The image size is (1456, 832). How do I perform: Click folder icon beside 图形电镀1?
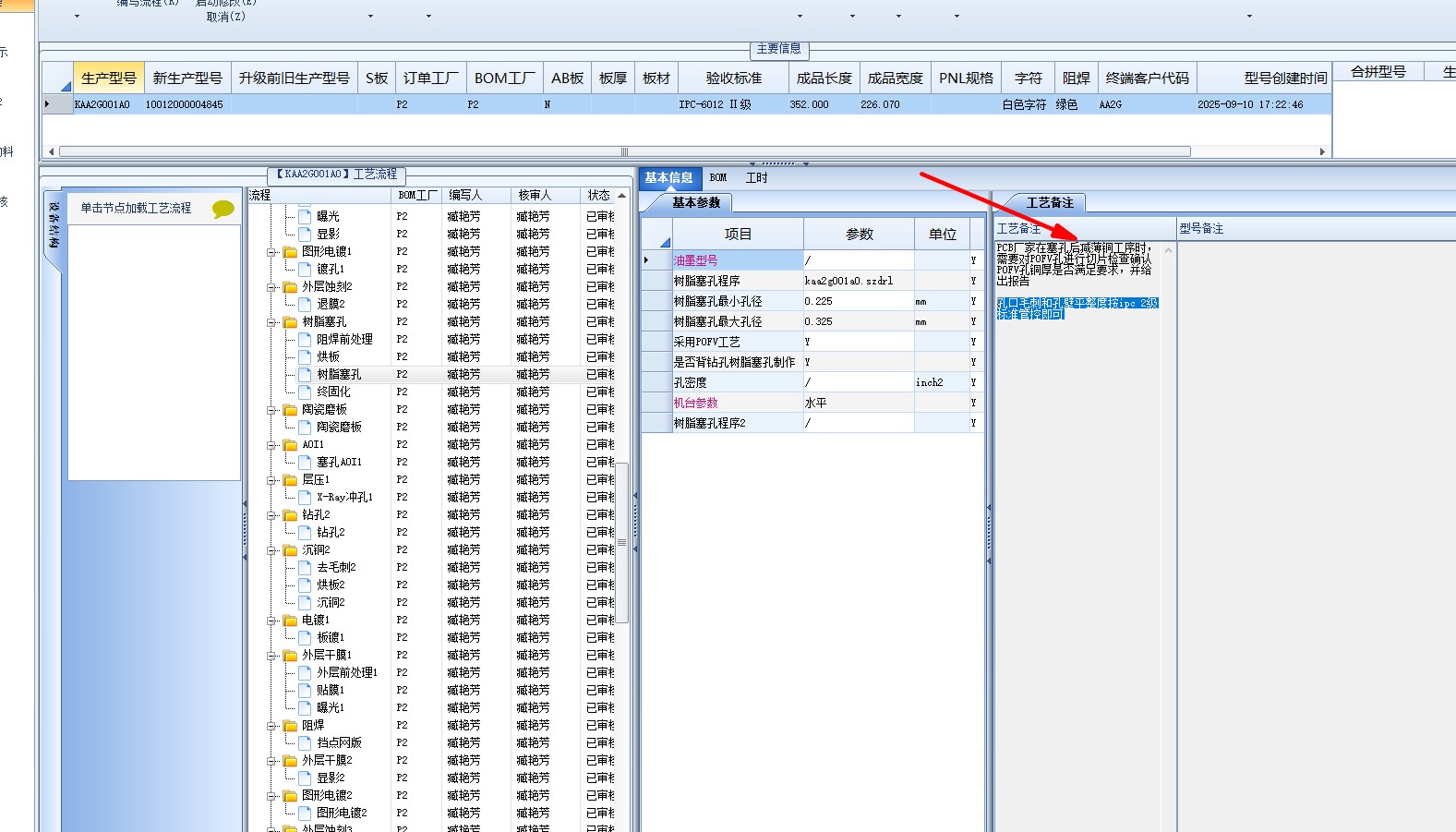pos(290,251)
